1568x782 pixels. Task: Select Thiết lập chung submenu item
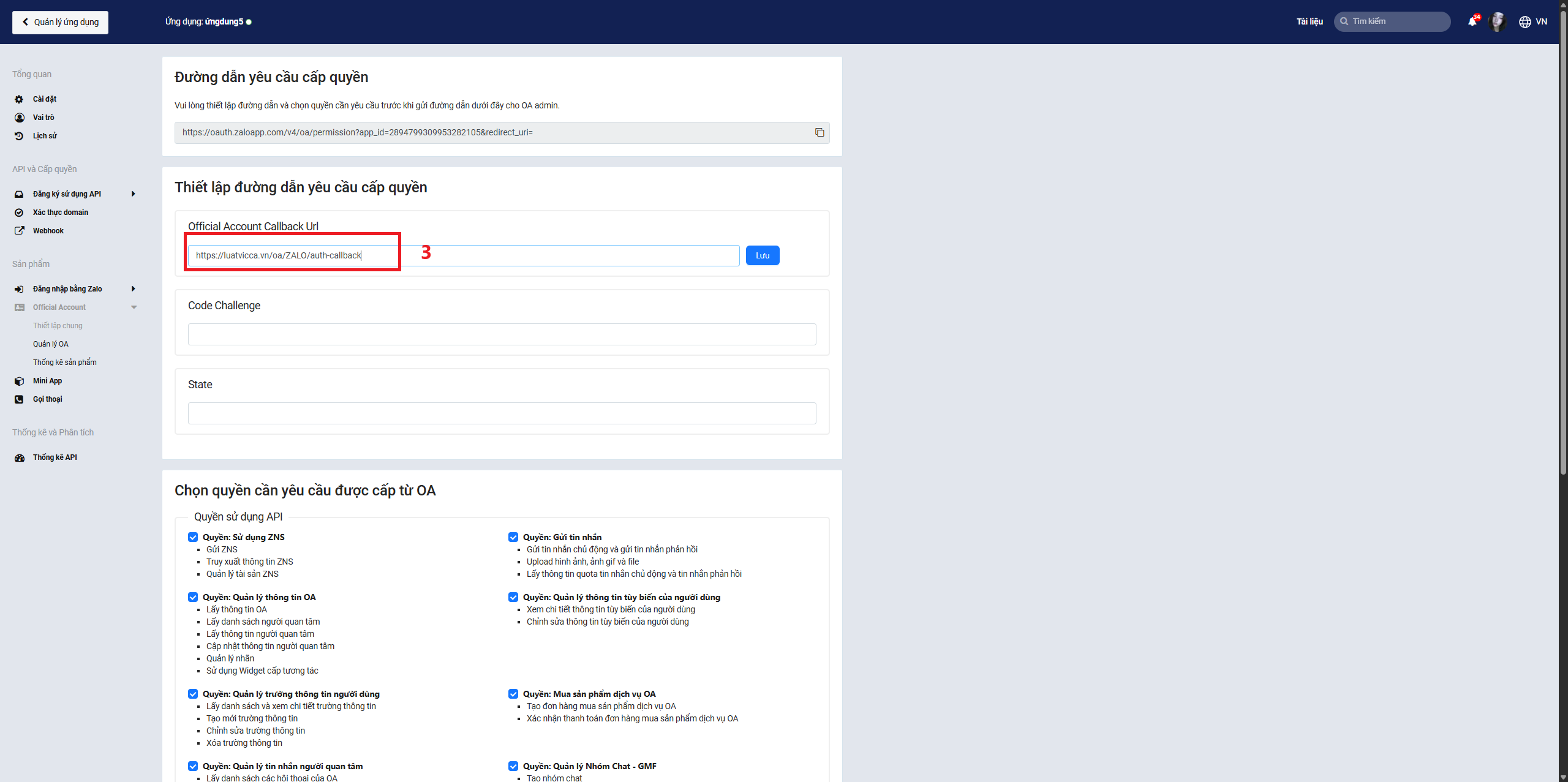[58, 326]
